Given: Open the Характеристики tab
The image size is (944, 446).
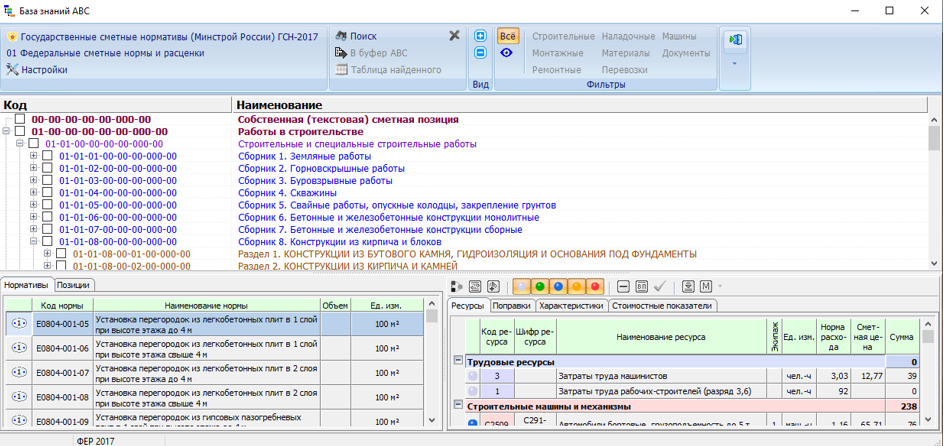Looking at the screenshot, I should pos(571,306).
